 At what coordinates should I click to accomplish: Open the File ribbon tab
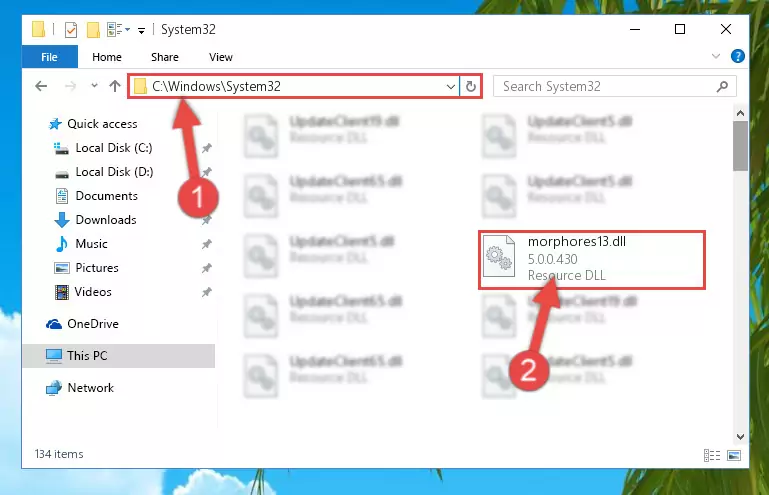pos(50,57)
